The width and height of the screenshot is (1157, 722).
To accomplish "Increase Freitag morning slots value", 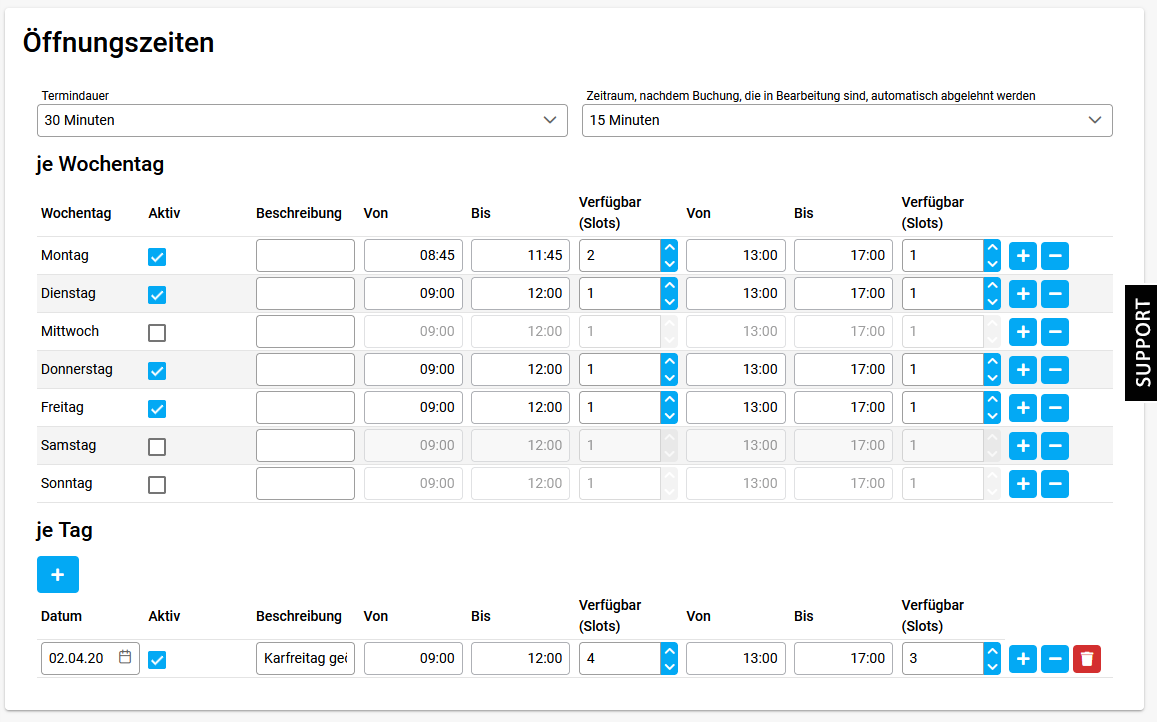I will (669, 399).
